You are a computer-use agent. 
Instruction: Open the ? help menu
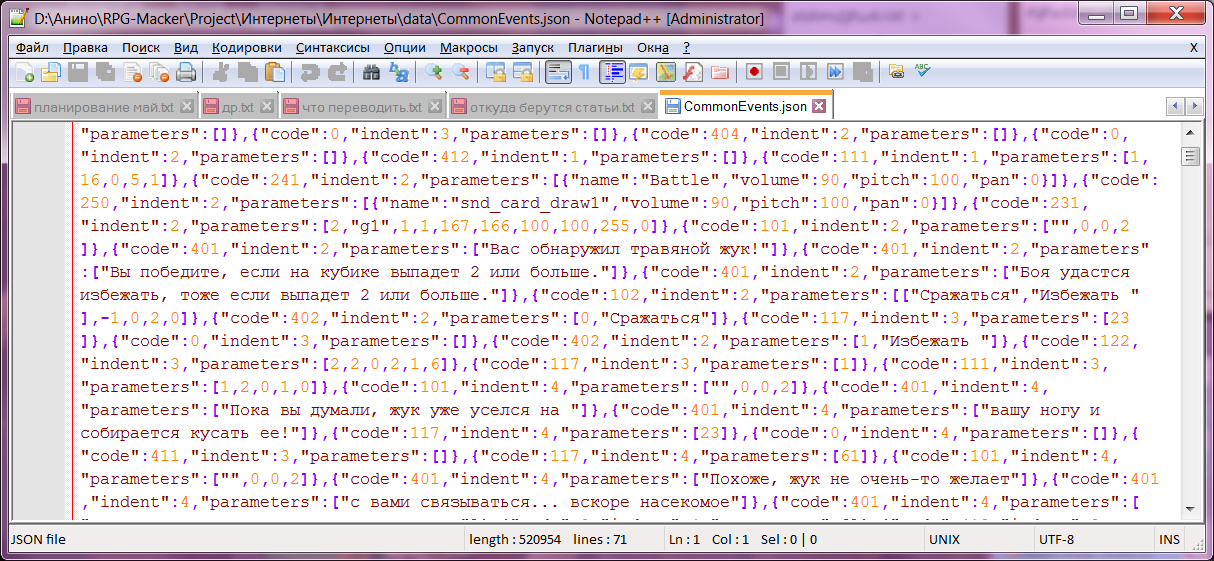686,47
